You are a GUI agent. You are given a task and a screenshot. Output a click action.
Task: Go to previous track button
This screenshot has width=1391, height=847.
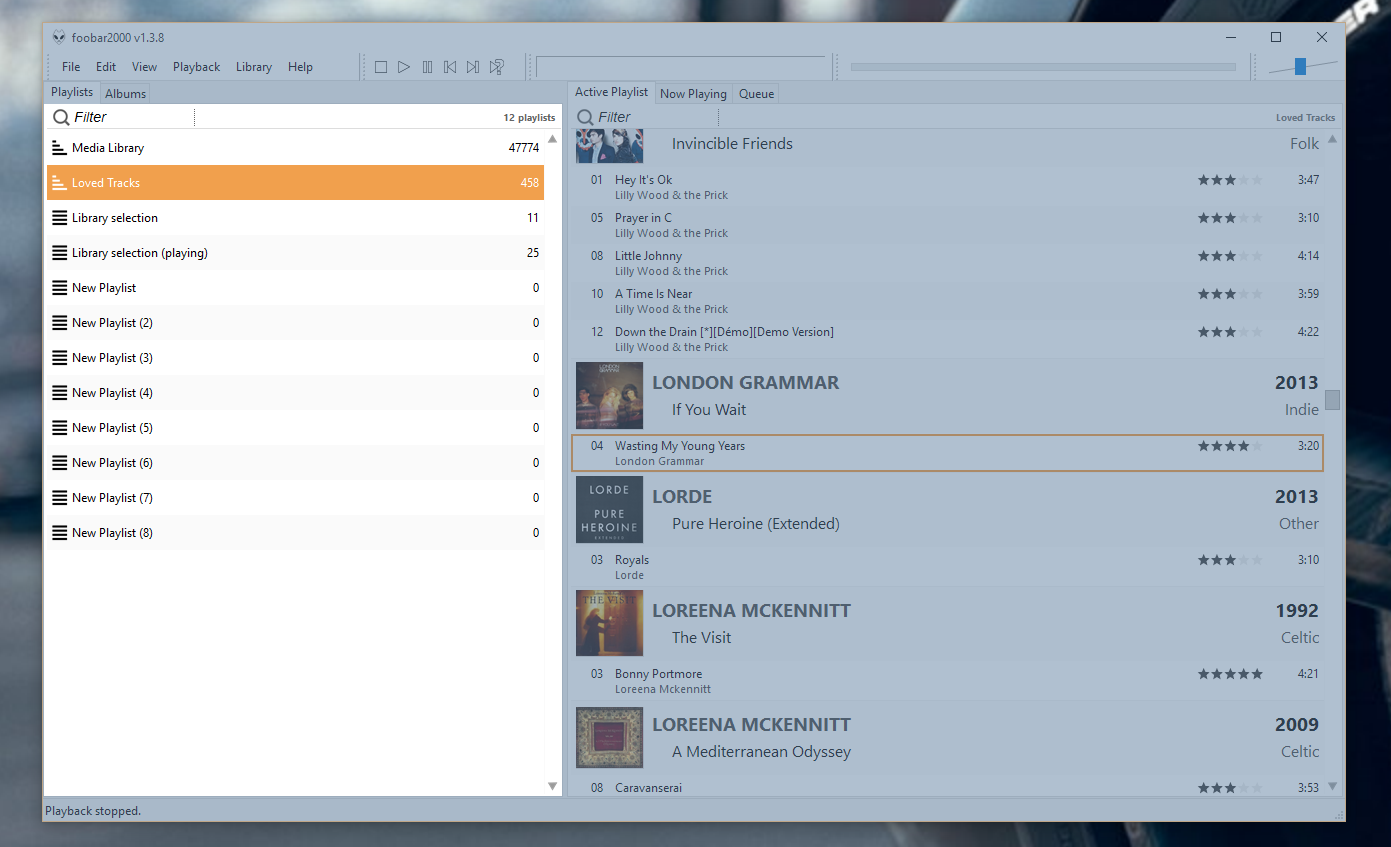click(x=450, y=67)
